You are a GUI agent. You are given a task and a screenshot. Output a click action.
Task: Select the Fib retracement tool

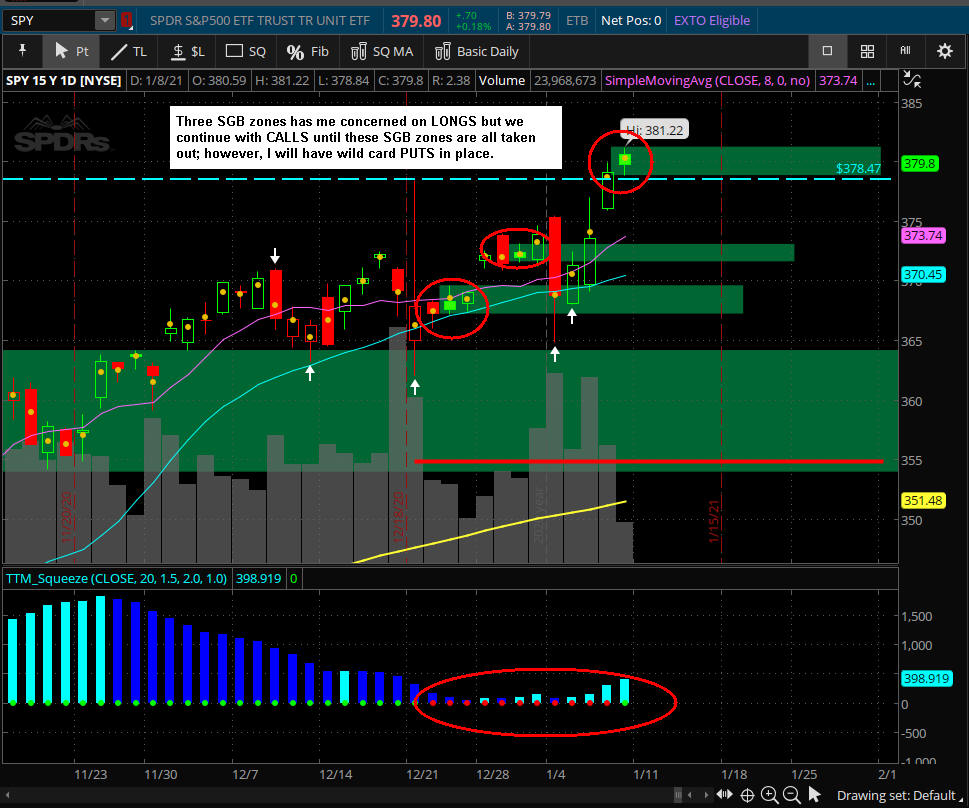[307, 51]
